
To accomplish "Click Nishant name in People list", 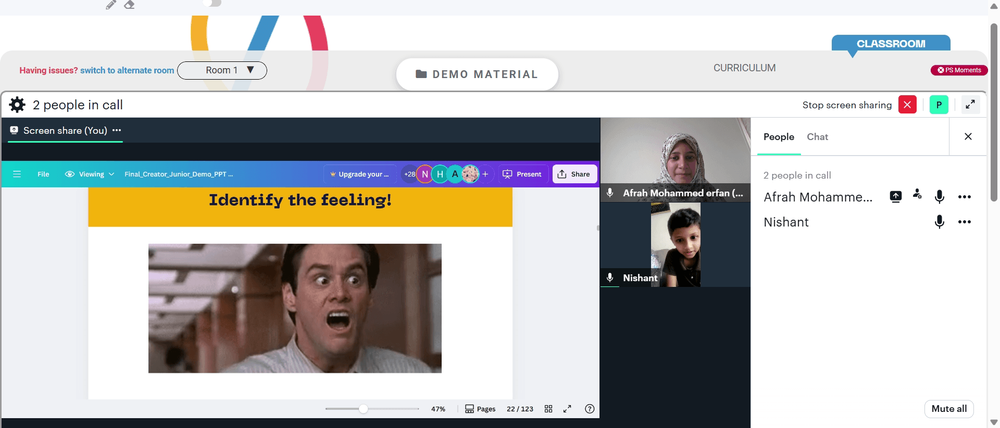I will pyautogui.click(x=786, y=222).
